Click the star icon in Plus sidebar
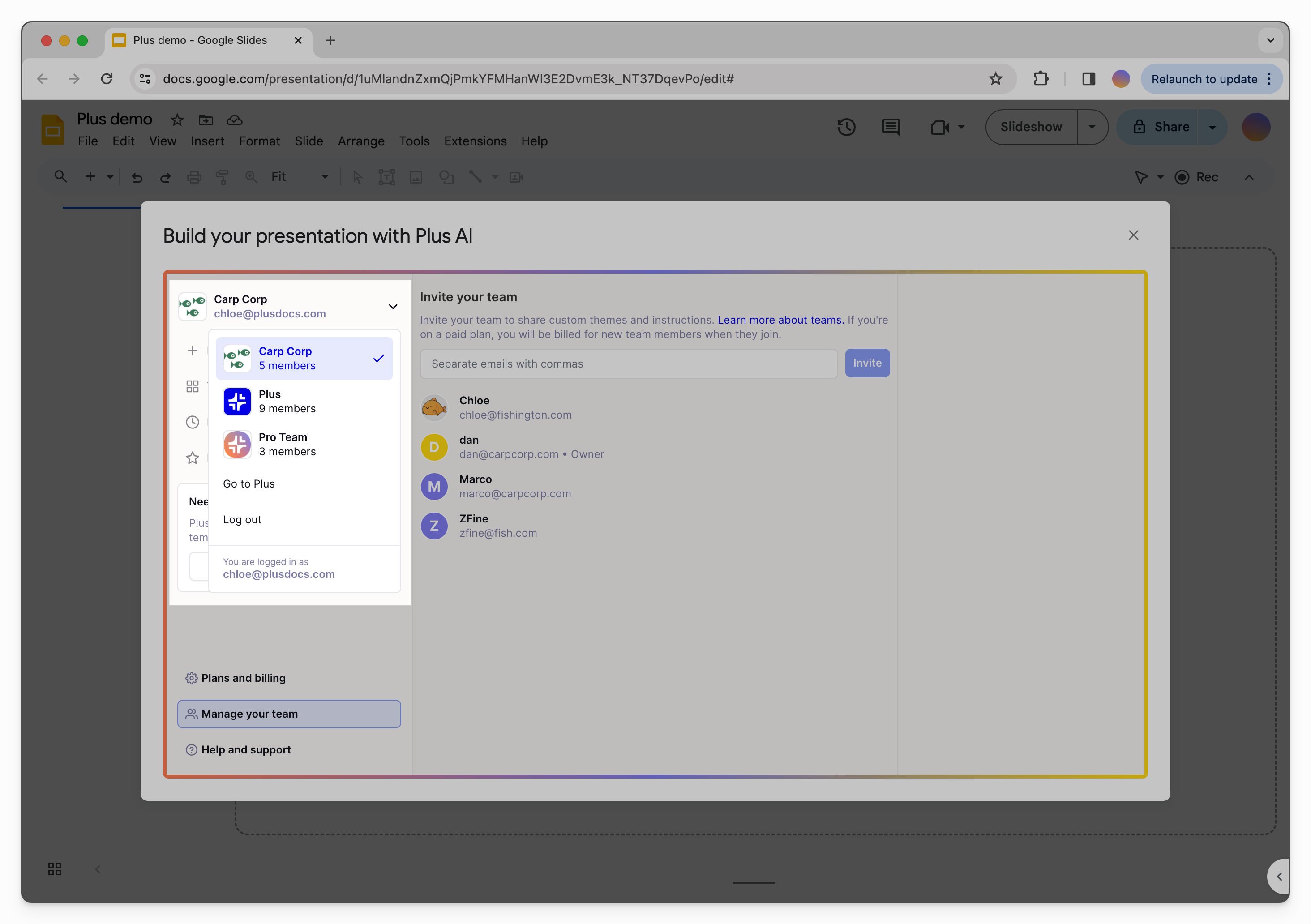Viewport: 1311px width, 924px height. click(x=193, y=458)
